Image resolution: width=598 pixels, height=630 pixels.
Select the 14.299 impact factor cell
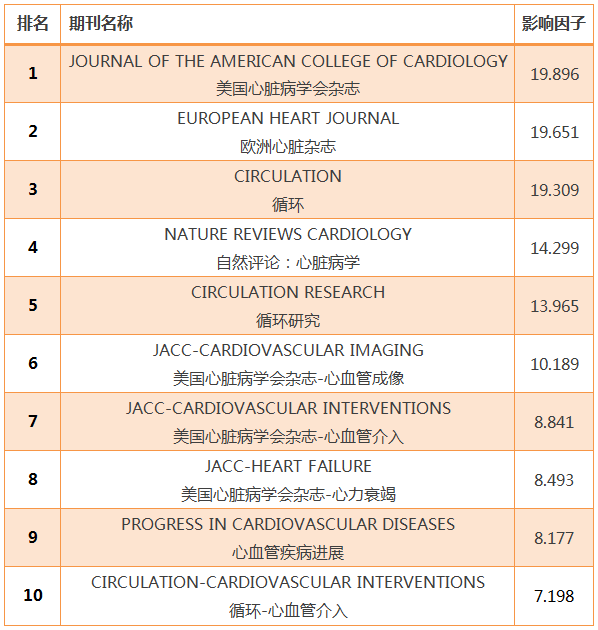pos(554,248)
